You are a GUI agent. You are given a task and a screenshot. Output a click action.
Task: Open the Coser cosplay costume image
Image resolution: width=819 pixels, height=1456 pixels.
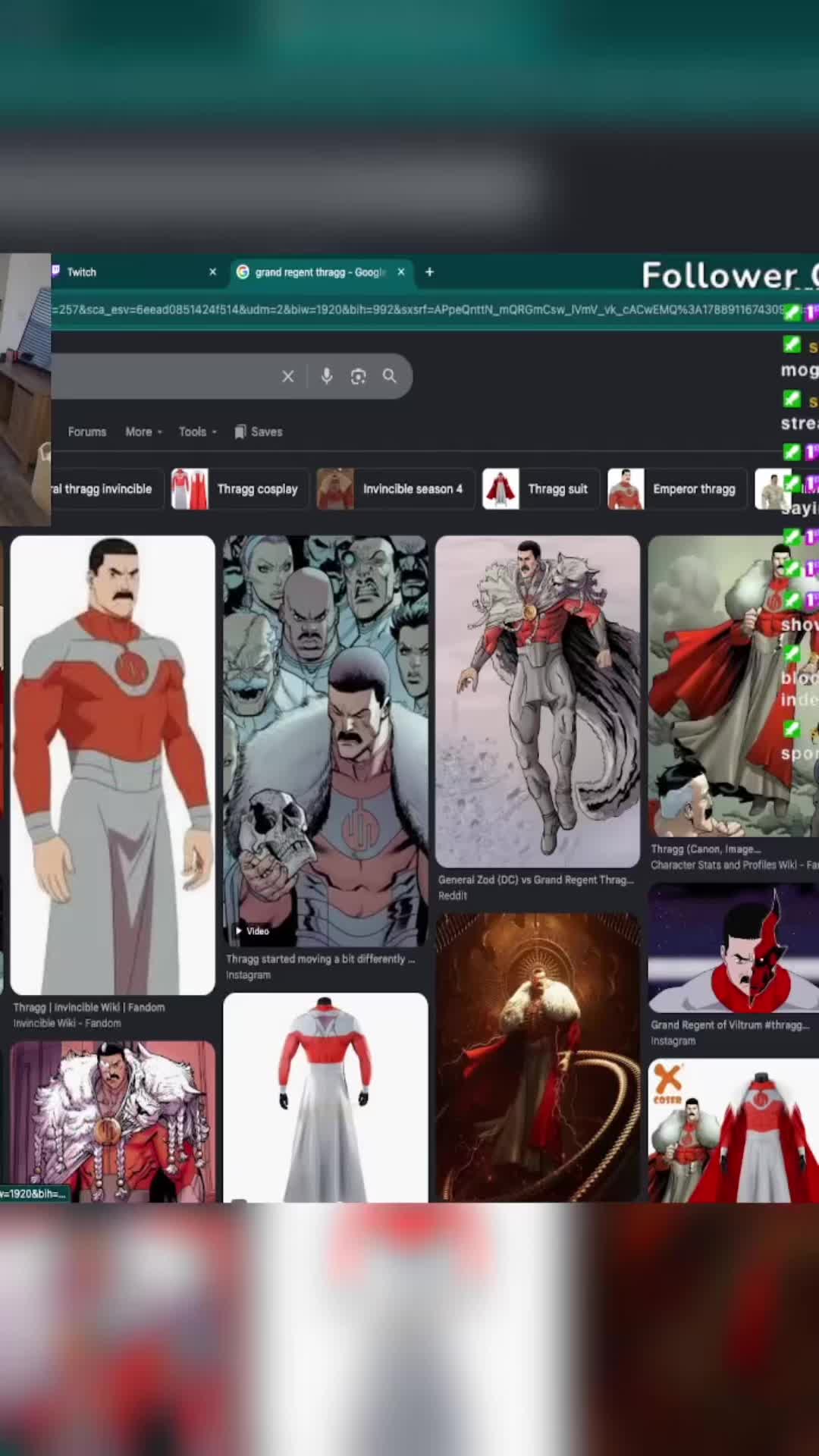pos(733,1131)
